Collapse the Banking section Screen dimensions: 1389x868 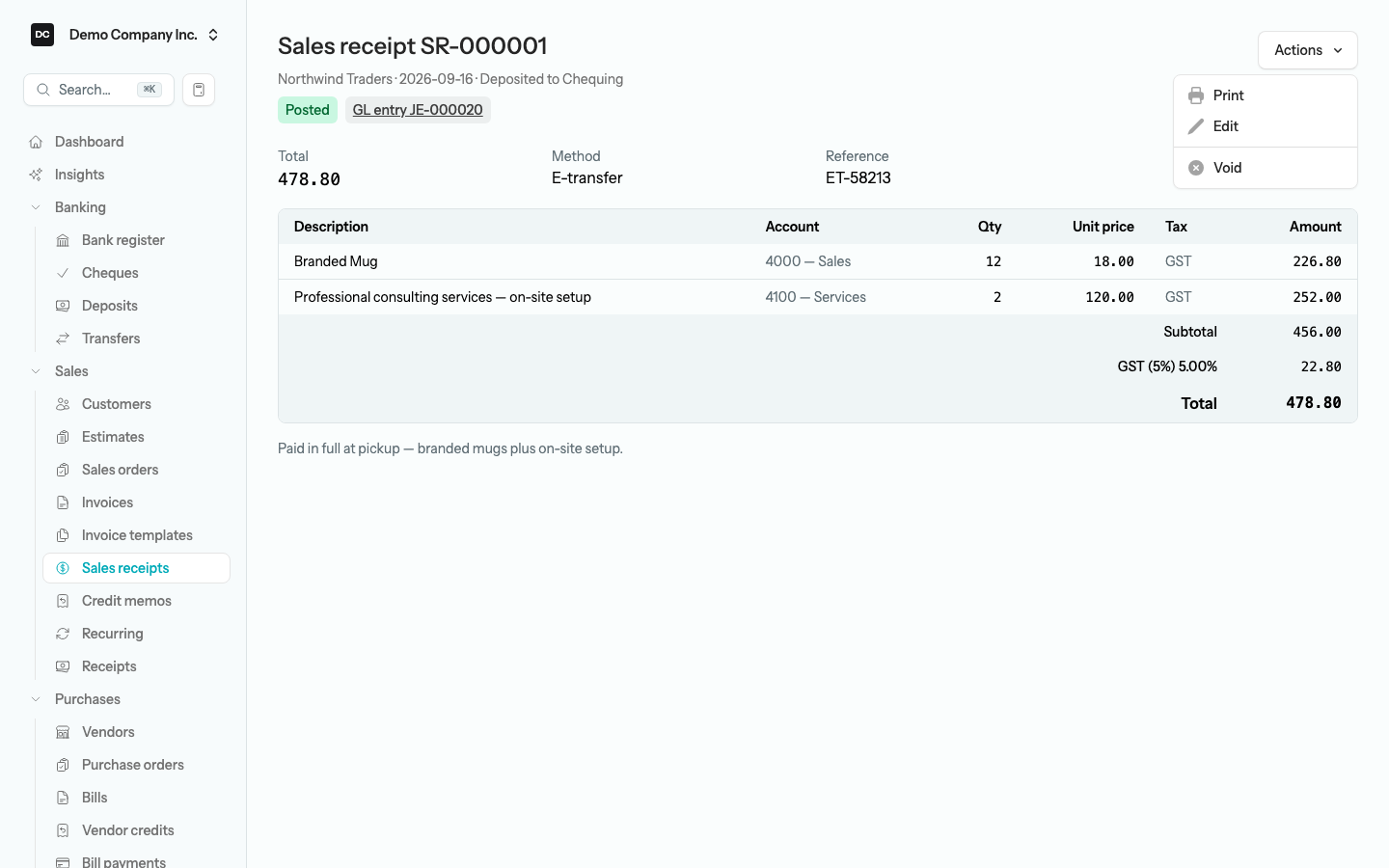[x=36, y=207]
